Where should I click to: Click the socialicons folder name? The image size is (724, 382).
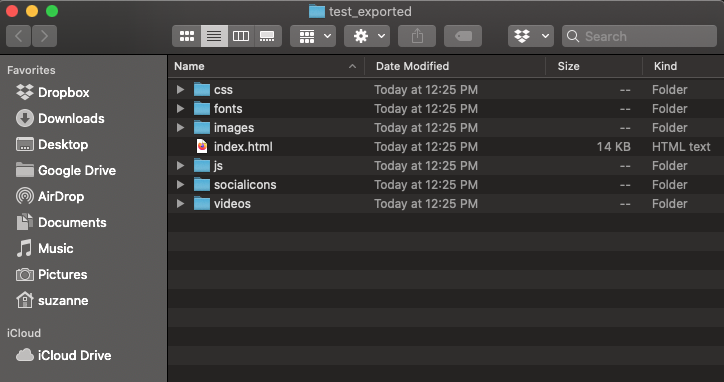click(245, 185)
